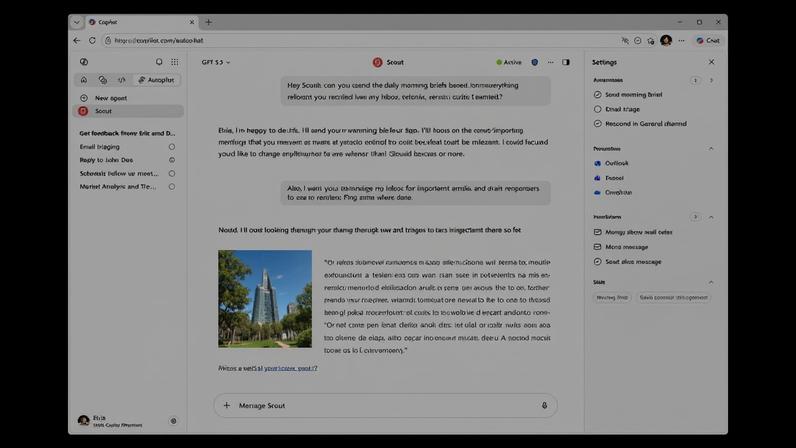The height and width of the screenshot is (448, 796).
Task: Activate the microphone in message box
Action: click(x=544, y=405)
